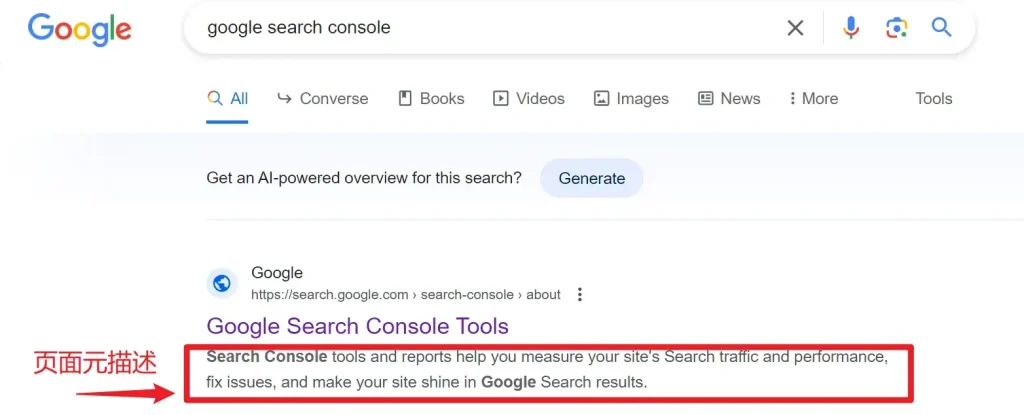
Task: Open the three-dot menu beside result URL
Action: pyautogui.click(x=579, y=295)
